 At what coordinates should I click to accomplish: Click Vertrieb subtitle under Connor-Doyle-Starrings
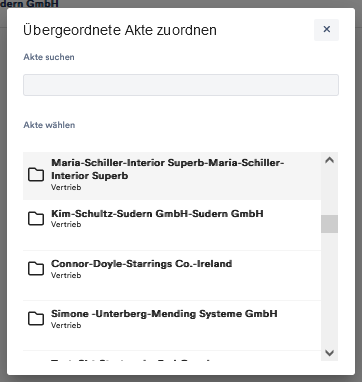(x=66, y=275)
